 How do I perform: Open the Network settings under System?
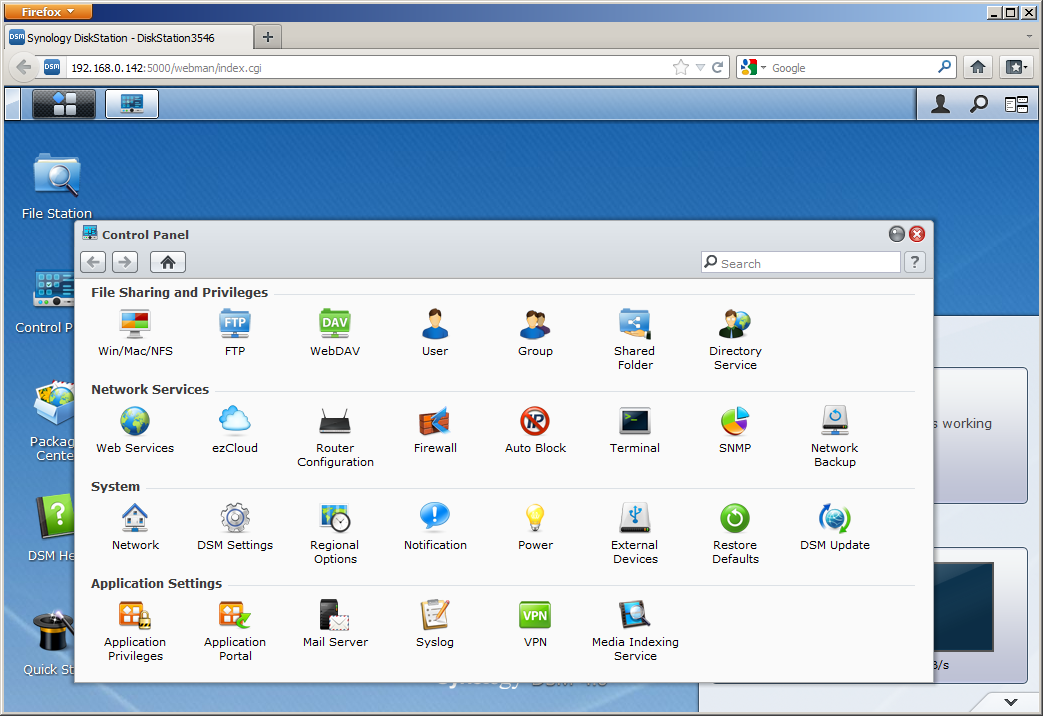click(x=135, y=527)
